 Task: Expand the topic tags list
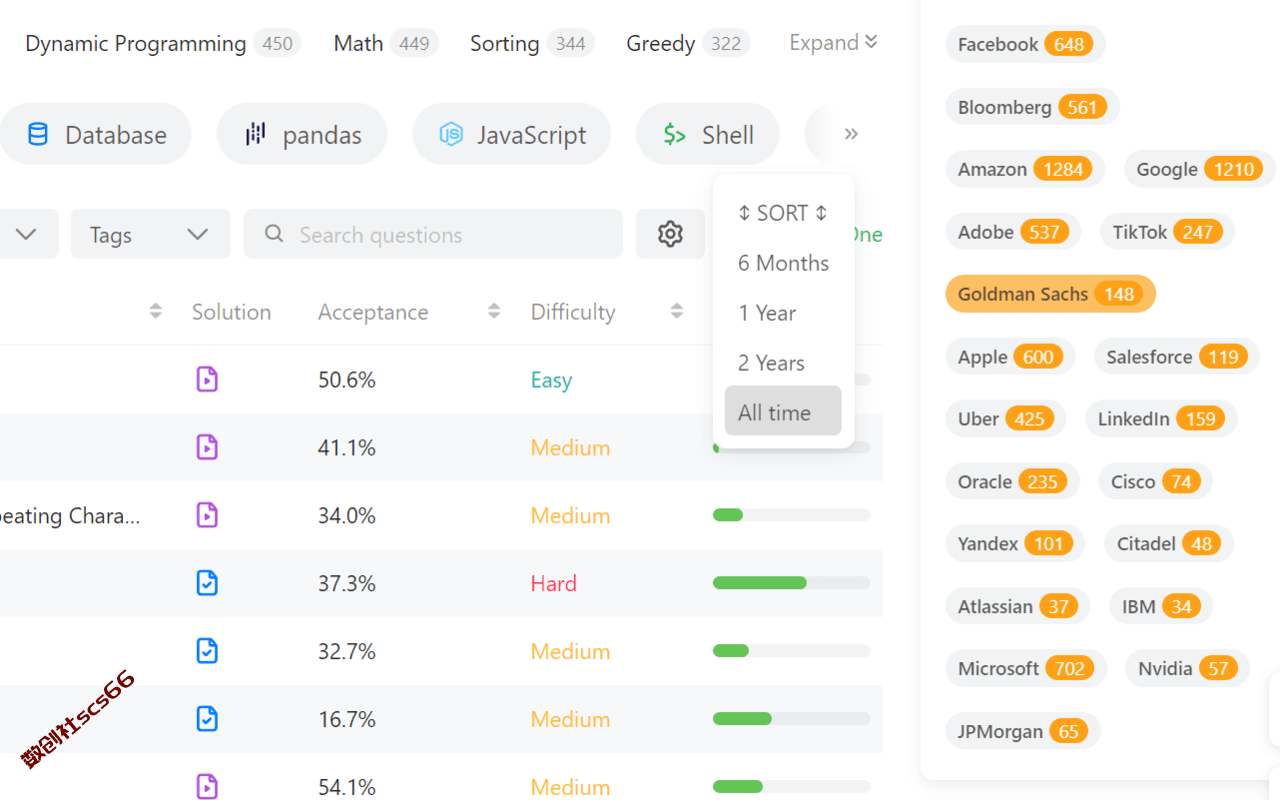833,43
